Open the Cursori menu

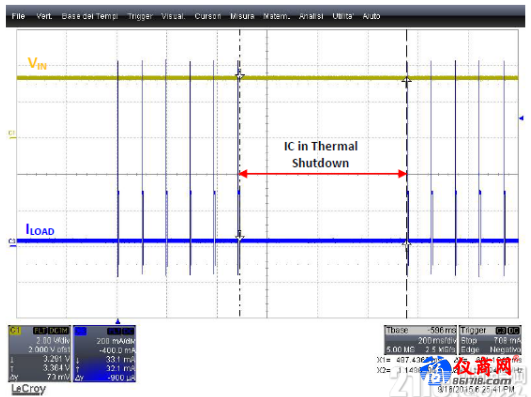(x=208, y=16)
